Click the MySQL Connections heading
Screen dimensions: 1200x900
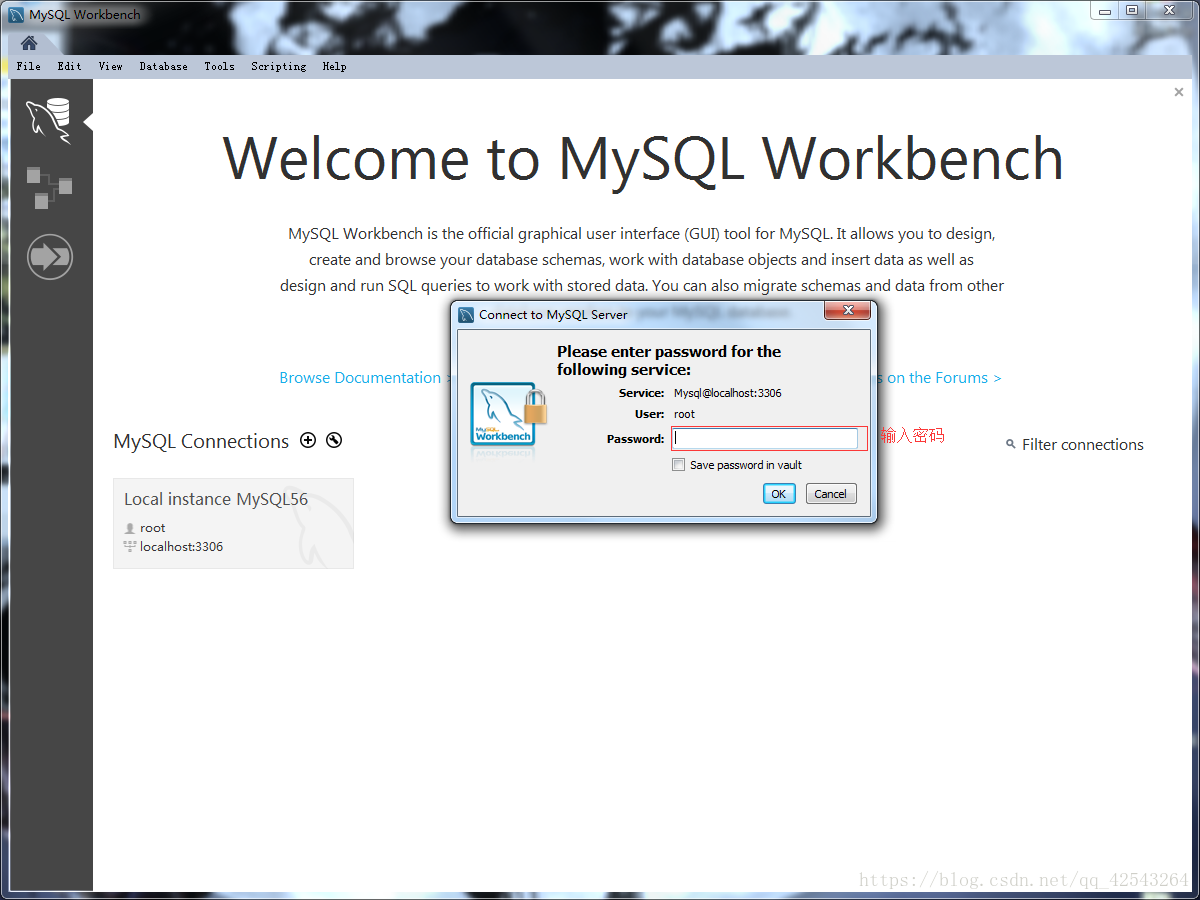(201, 441)
